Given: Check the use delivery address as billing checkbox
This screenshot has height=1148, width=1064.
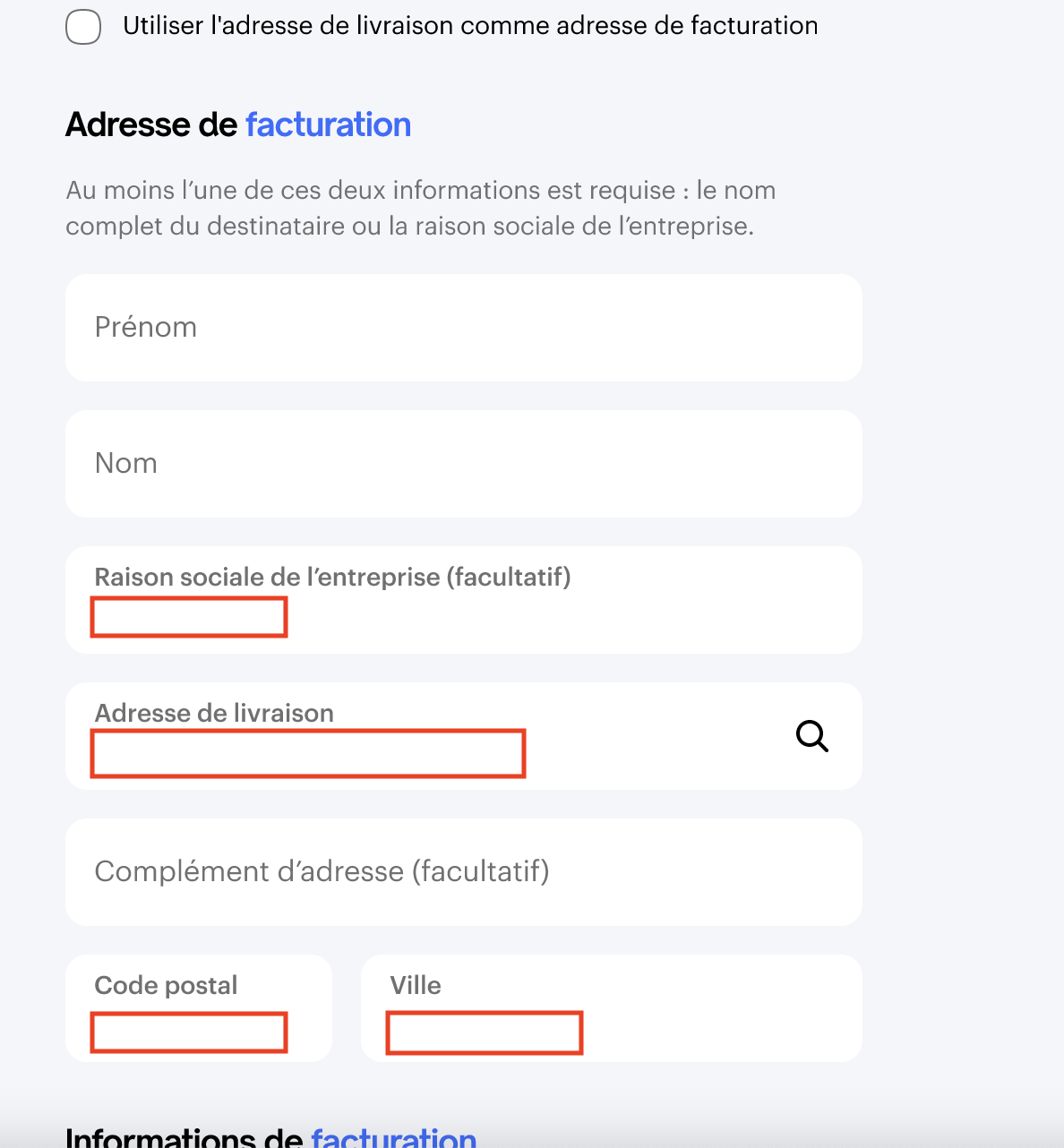Looking at the screenshot, I should point(83,27).
